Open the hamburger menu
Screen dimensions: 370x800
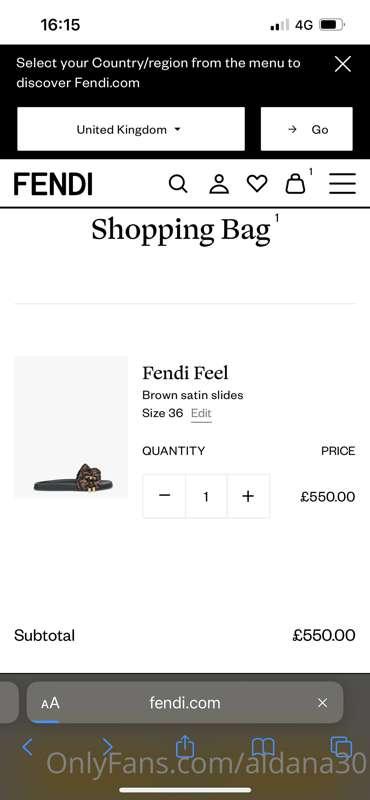pyautogui.click(x=342, y=184)
